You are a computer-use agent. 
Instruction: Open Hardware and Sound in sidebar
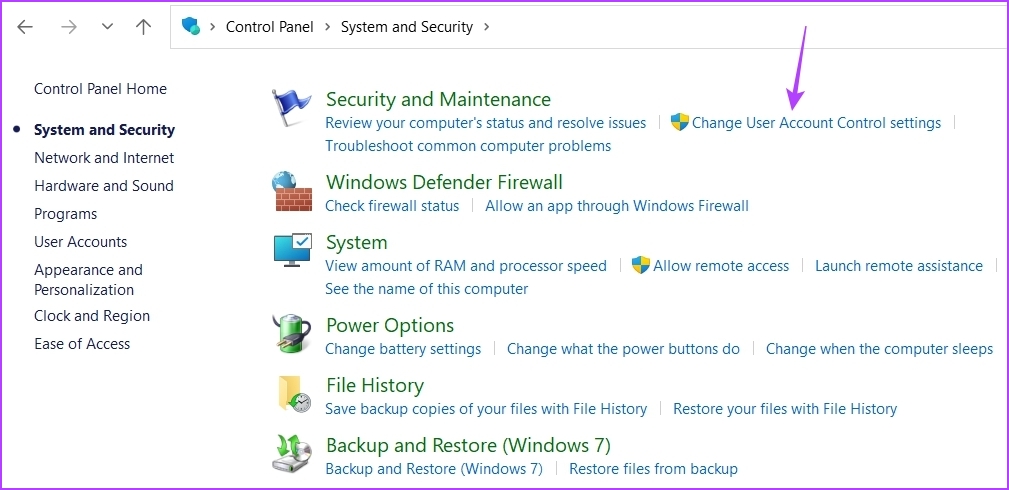(x=104, y=186)
